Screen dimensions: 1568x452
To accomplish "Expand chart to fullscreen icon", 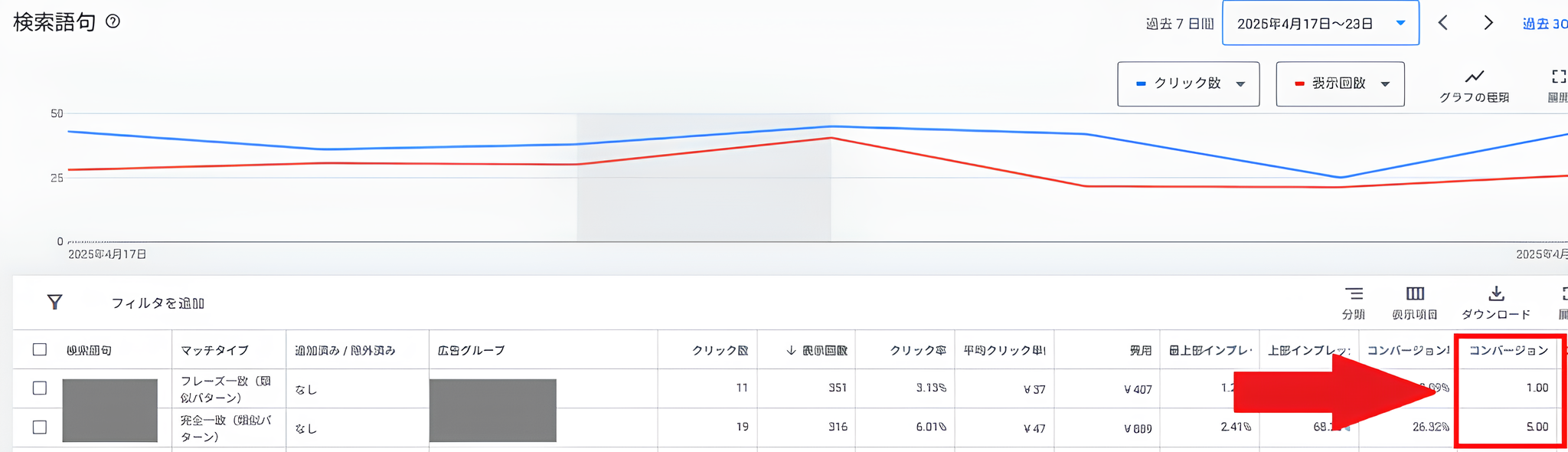I will [1559, 77].
